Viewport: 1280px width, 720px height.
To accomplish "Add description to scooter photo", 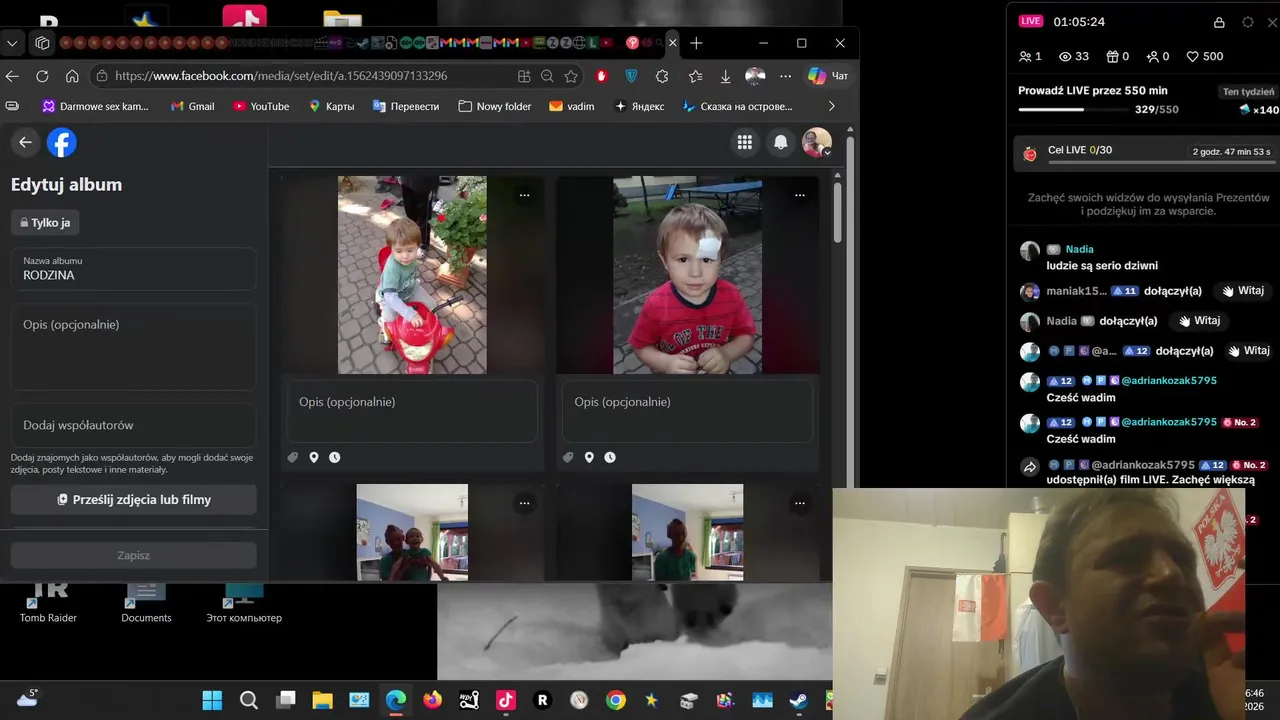I will coord(412,411).
